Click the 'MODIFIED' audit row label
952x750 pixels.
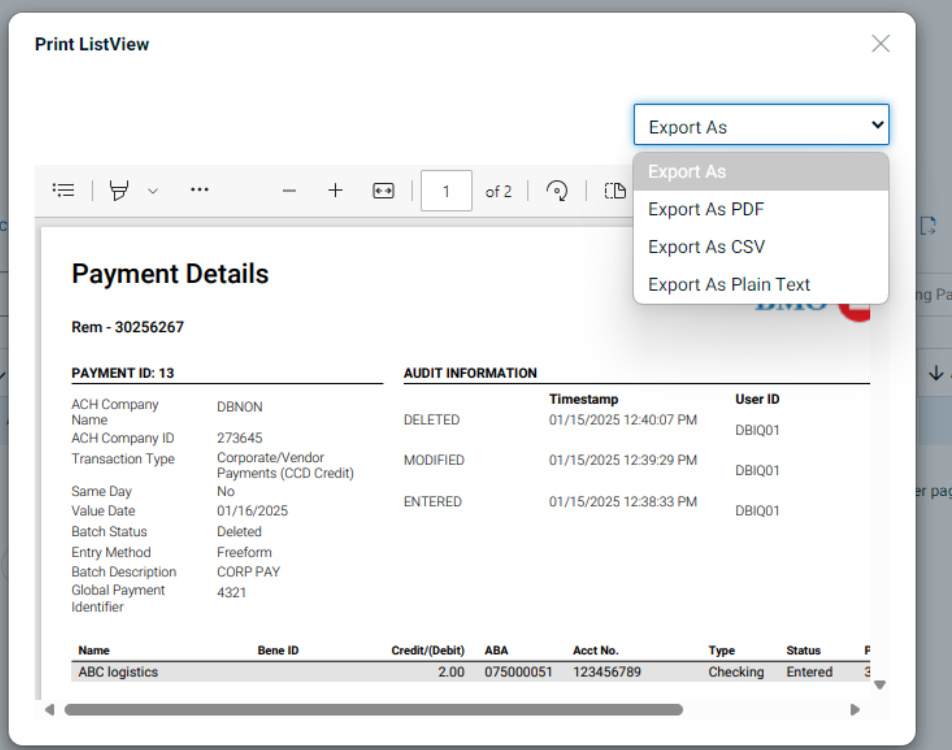coord(434,460)
